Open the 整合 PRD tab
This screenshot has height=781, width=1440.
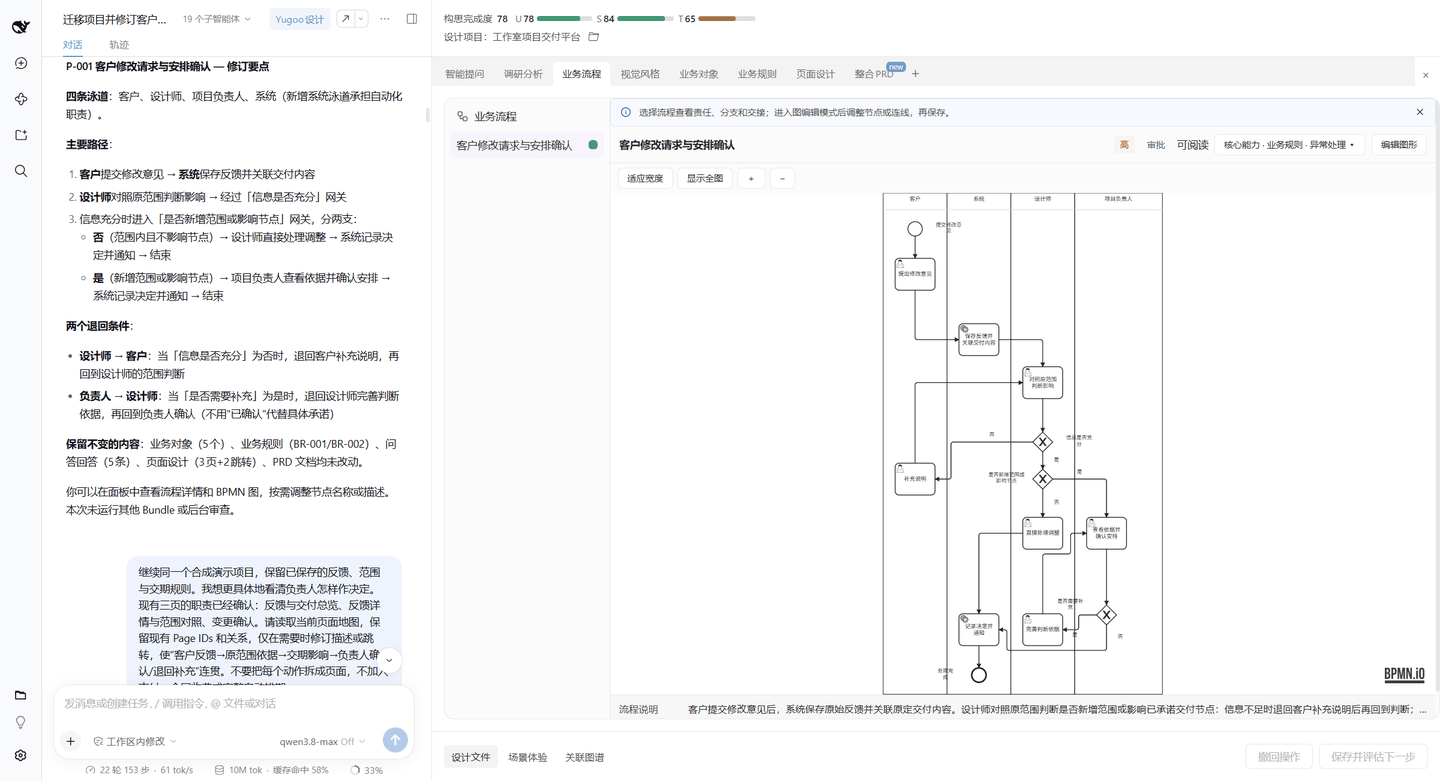coord(874,74)
